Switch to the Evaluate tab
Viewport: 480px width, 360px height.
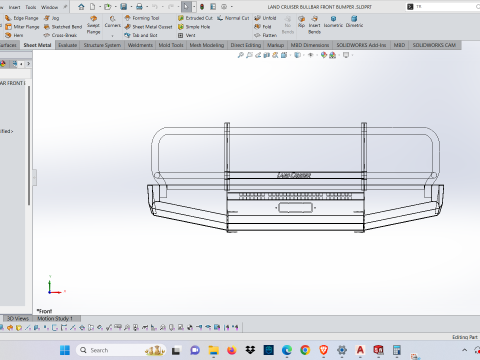68,45
